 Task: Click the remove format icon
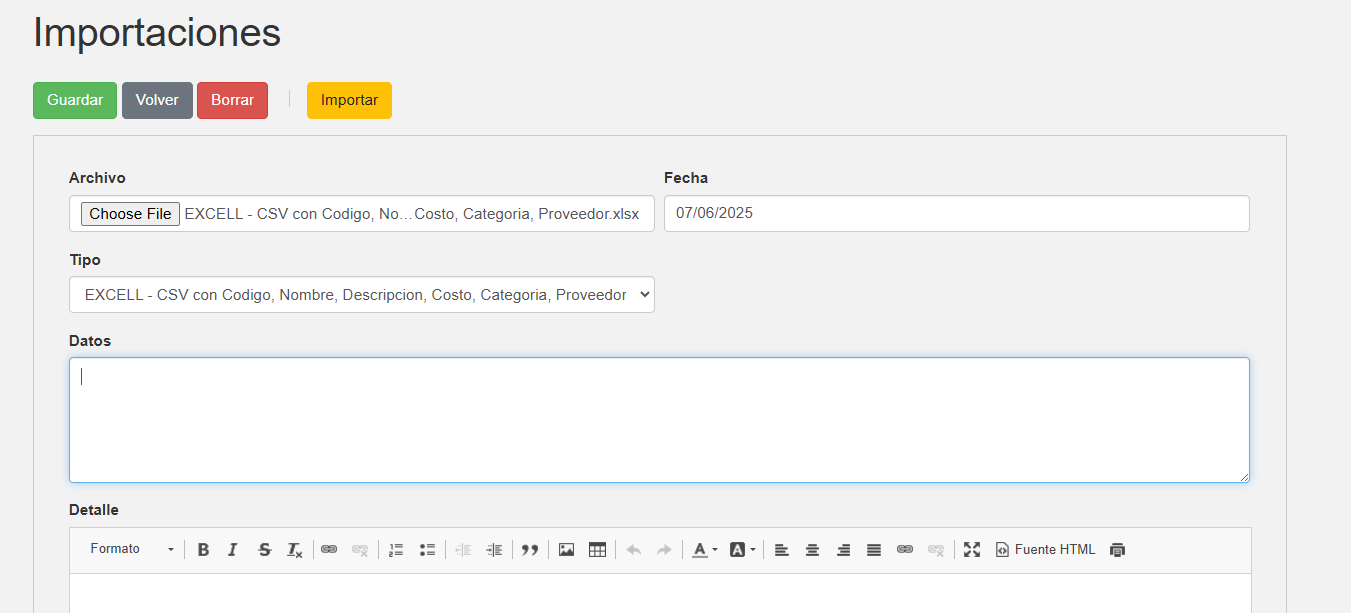[294, 550]
